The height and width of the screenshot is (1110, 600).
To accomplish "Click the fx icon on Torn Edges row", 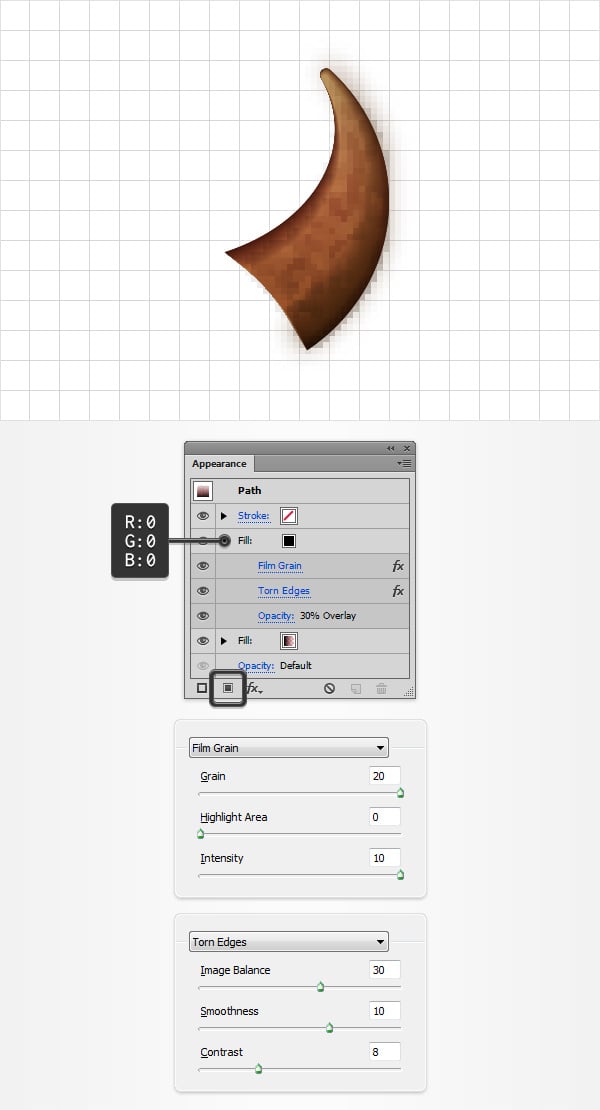I will (398, 590).
